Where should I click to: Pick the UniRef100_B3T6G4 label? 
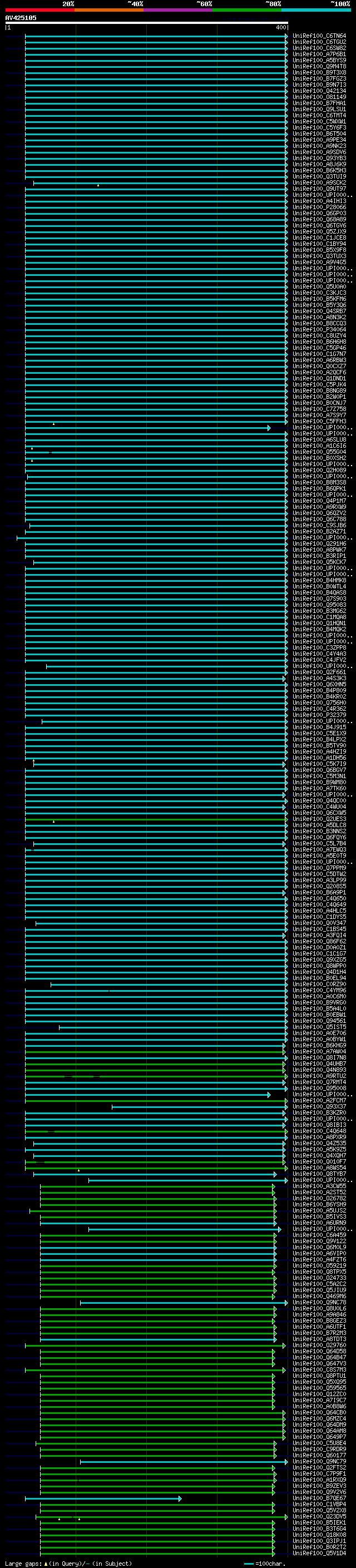319,1529
